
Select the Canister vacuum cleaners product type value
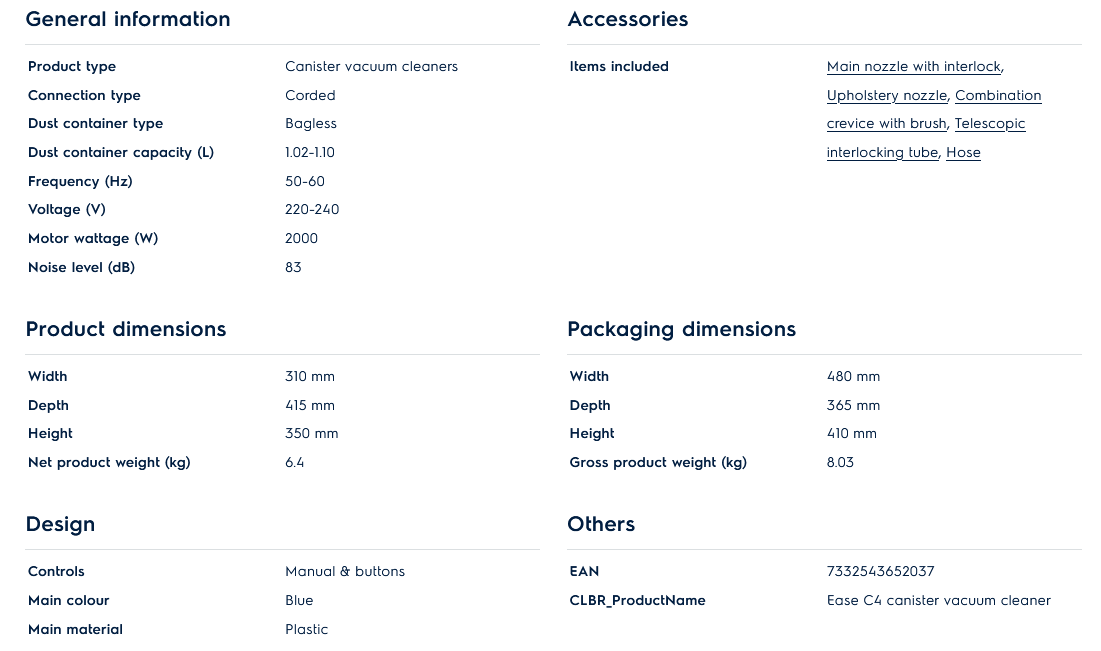(x=371, y=67)
